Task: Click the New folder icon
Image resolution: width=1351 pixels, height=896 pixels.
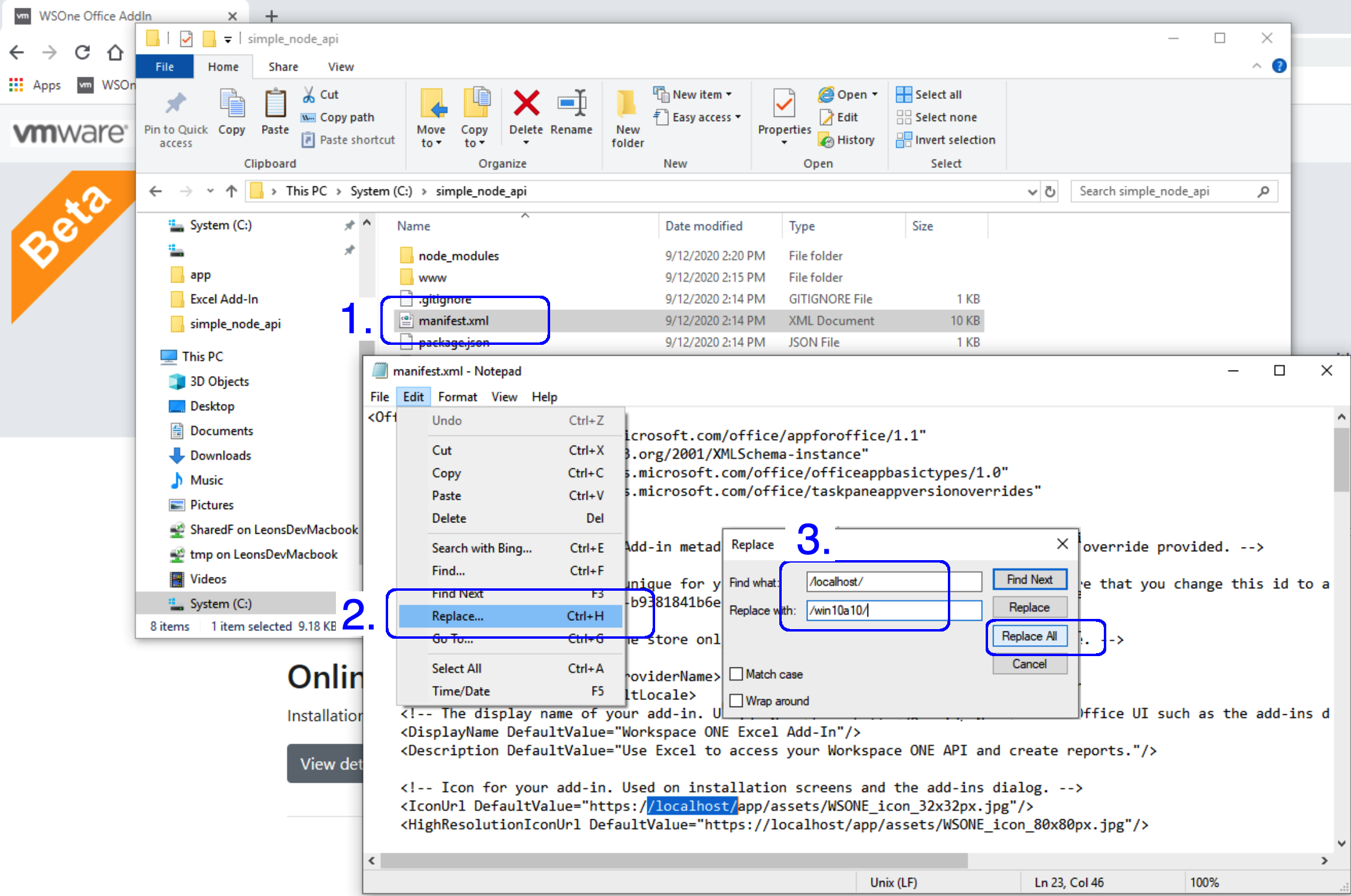Action: [x=628, y=103]
